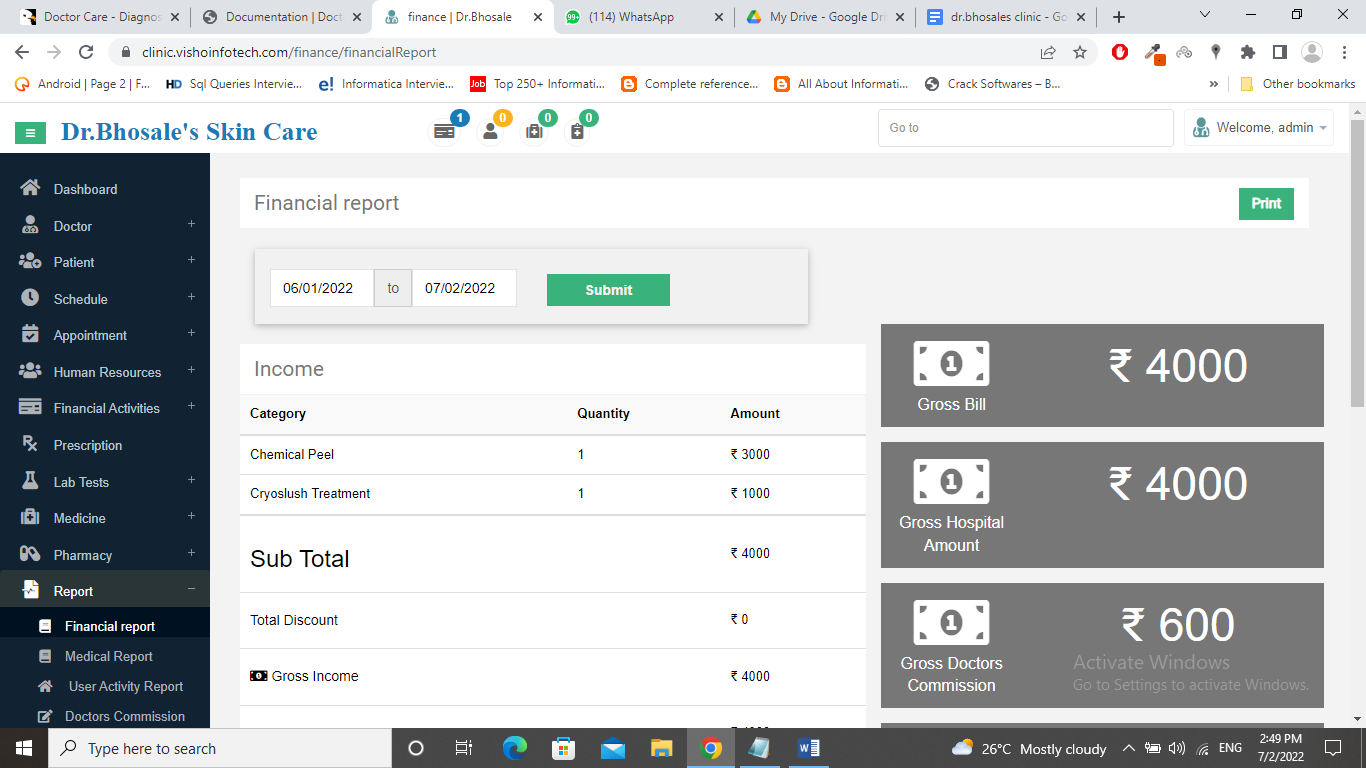Click the Prescription Rx icon in sidebar
Viewport: 1366px width, 768px height.
[x=30, y=445]
